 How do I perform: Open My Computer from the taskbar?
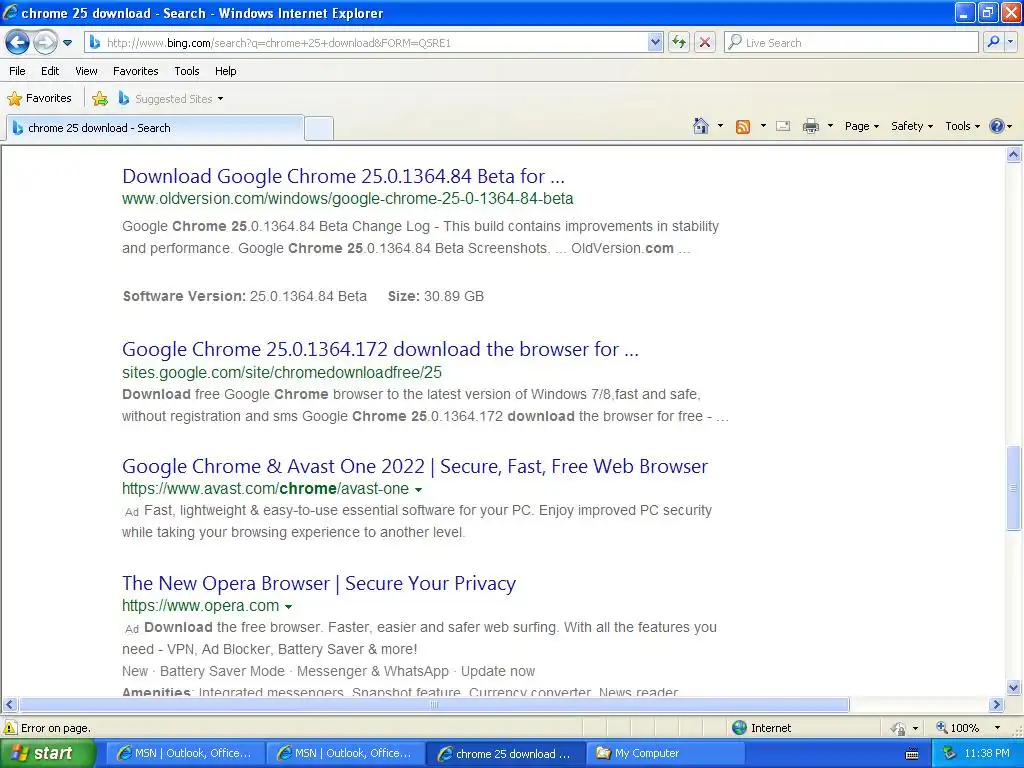pos(666,753)
